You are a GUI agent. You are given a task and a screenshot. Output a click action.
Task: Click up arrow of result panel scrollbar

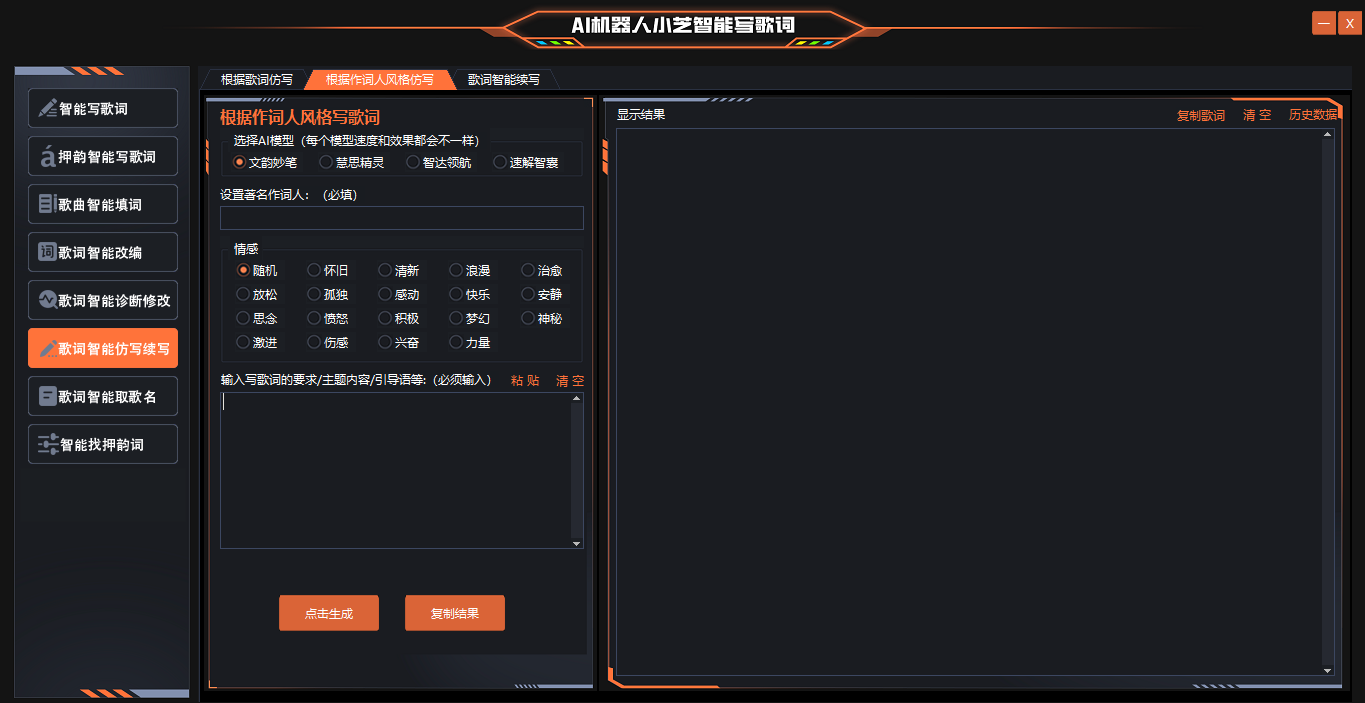(1328, 134)
